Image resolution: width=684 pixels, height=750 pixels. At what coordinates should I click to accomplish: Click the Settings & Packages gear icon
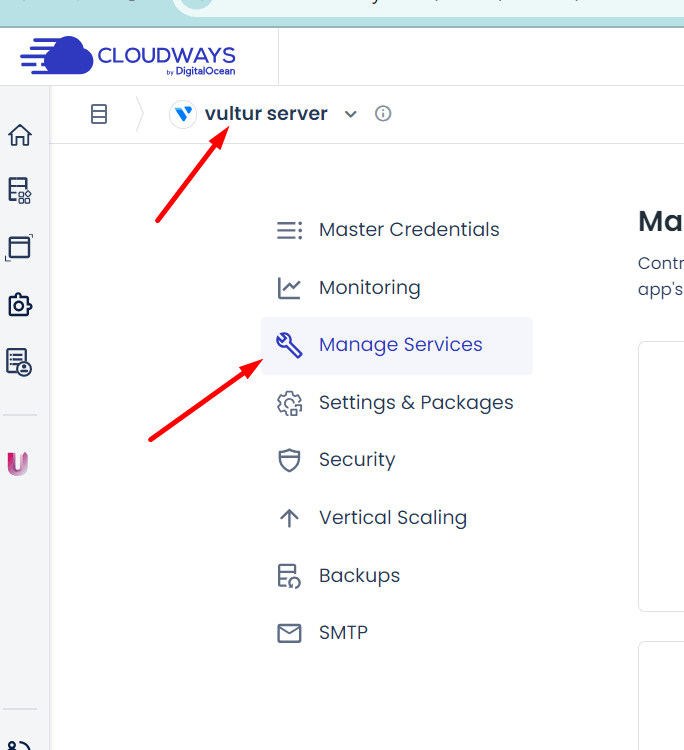point(289,403)
